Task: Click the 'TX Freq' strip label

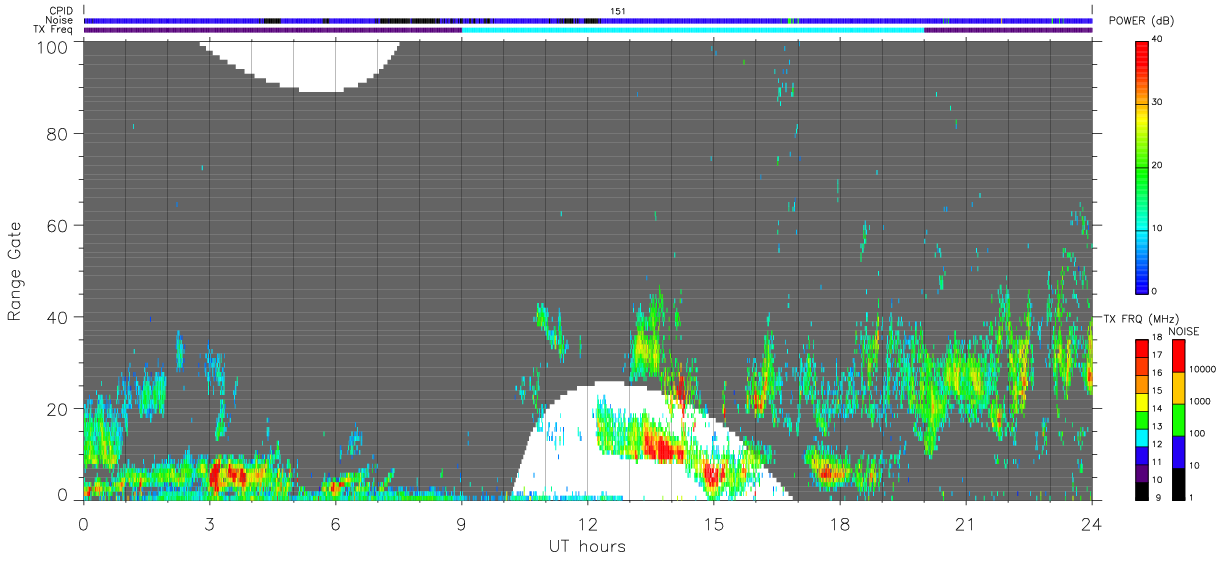Action: coord(54,29)
